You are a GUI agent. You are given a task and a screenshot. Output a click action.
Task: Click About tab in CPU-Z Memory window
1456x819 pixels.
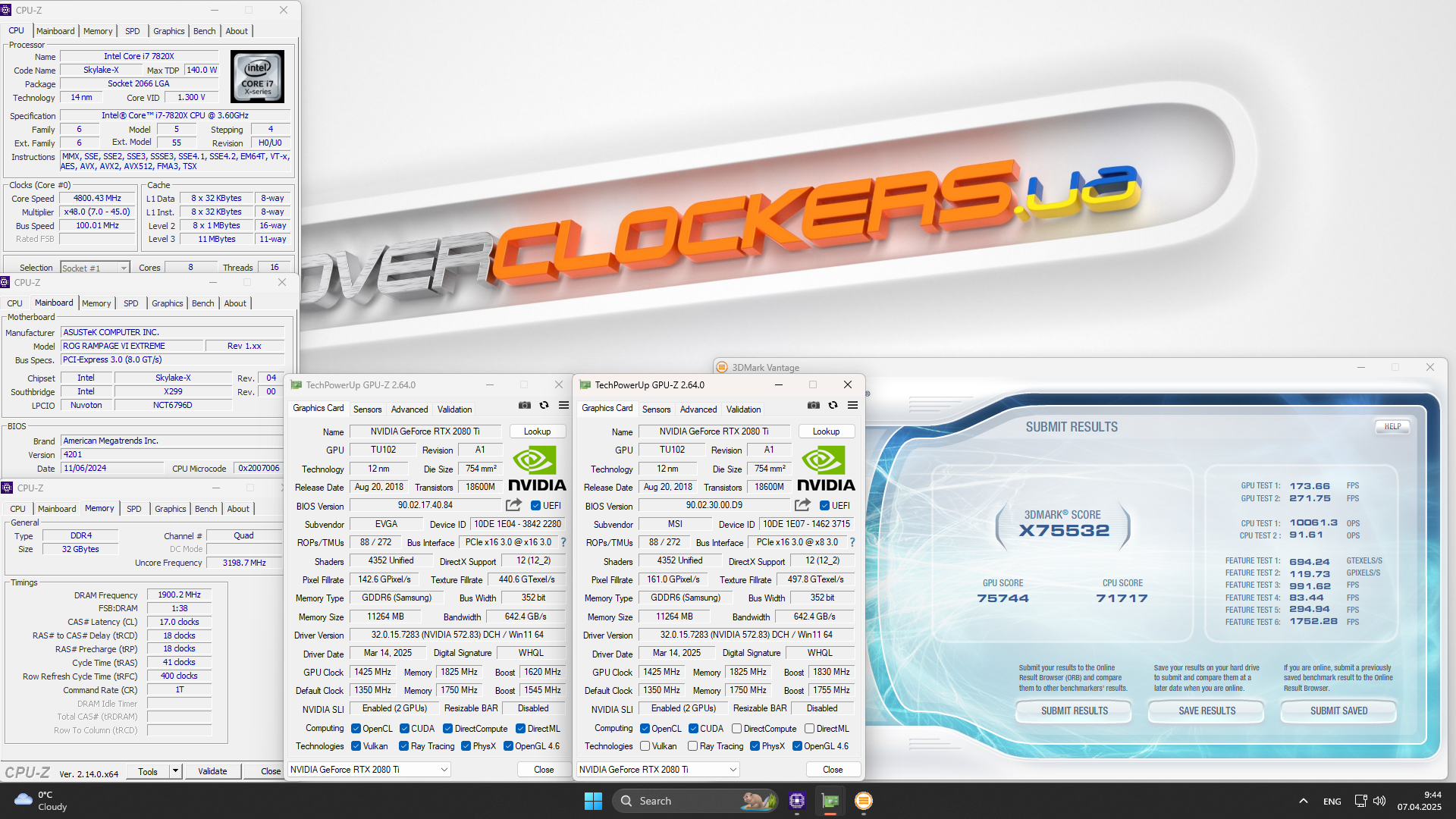click(238, 509)
